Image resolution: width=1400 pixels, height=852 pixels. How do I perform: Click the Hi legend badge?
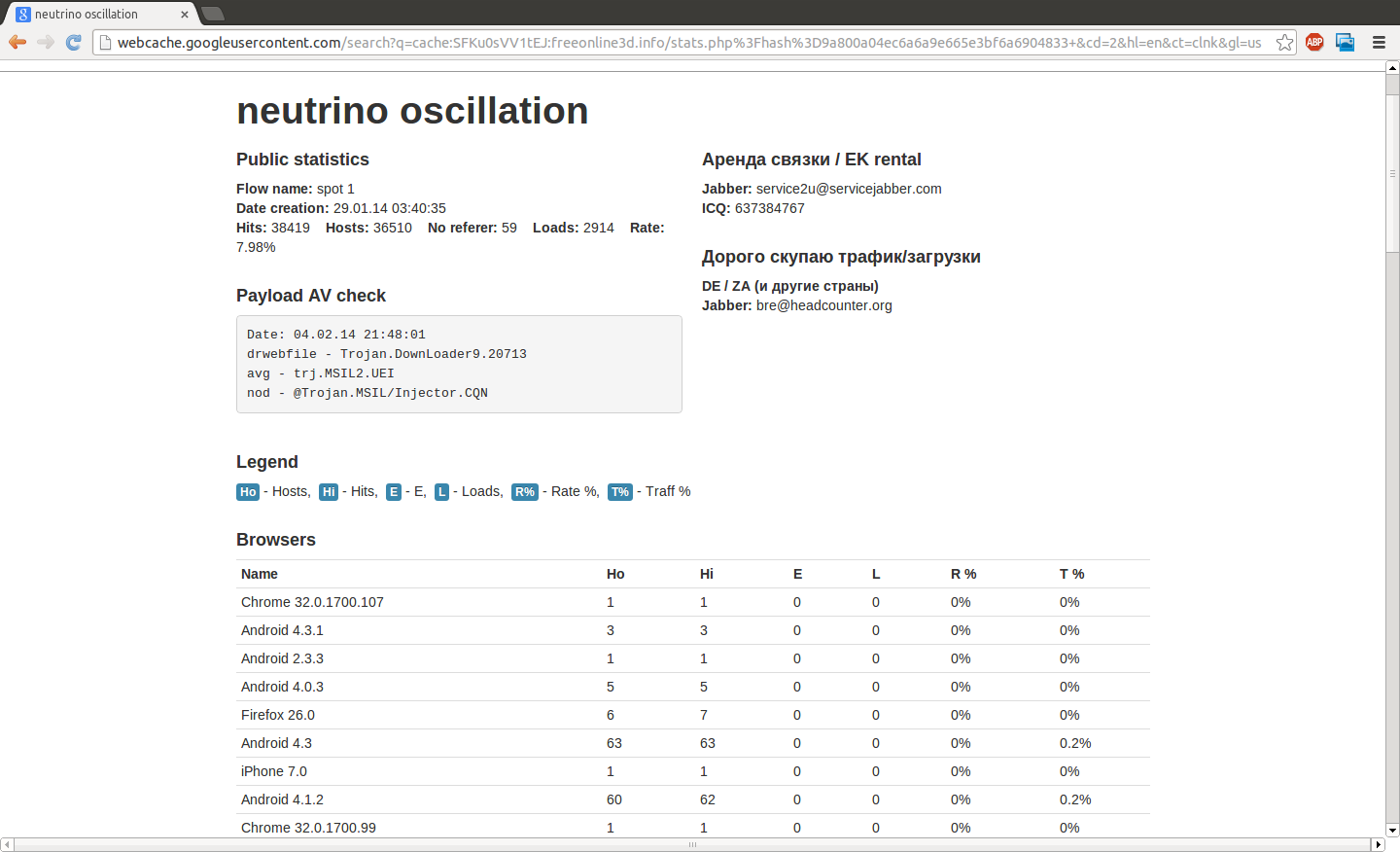click(329, 492)
